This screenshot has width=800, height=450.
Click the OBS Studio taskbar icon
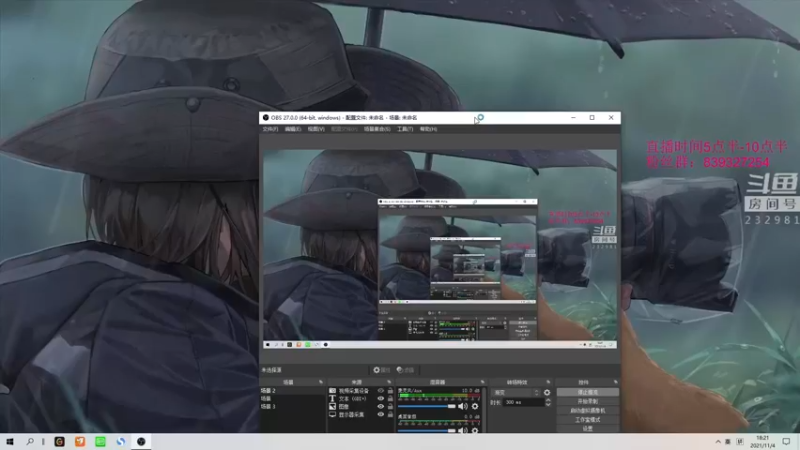pos(141,441)
